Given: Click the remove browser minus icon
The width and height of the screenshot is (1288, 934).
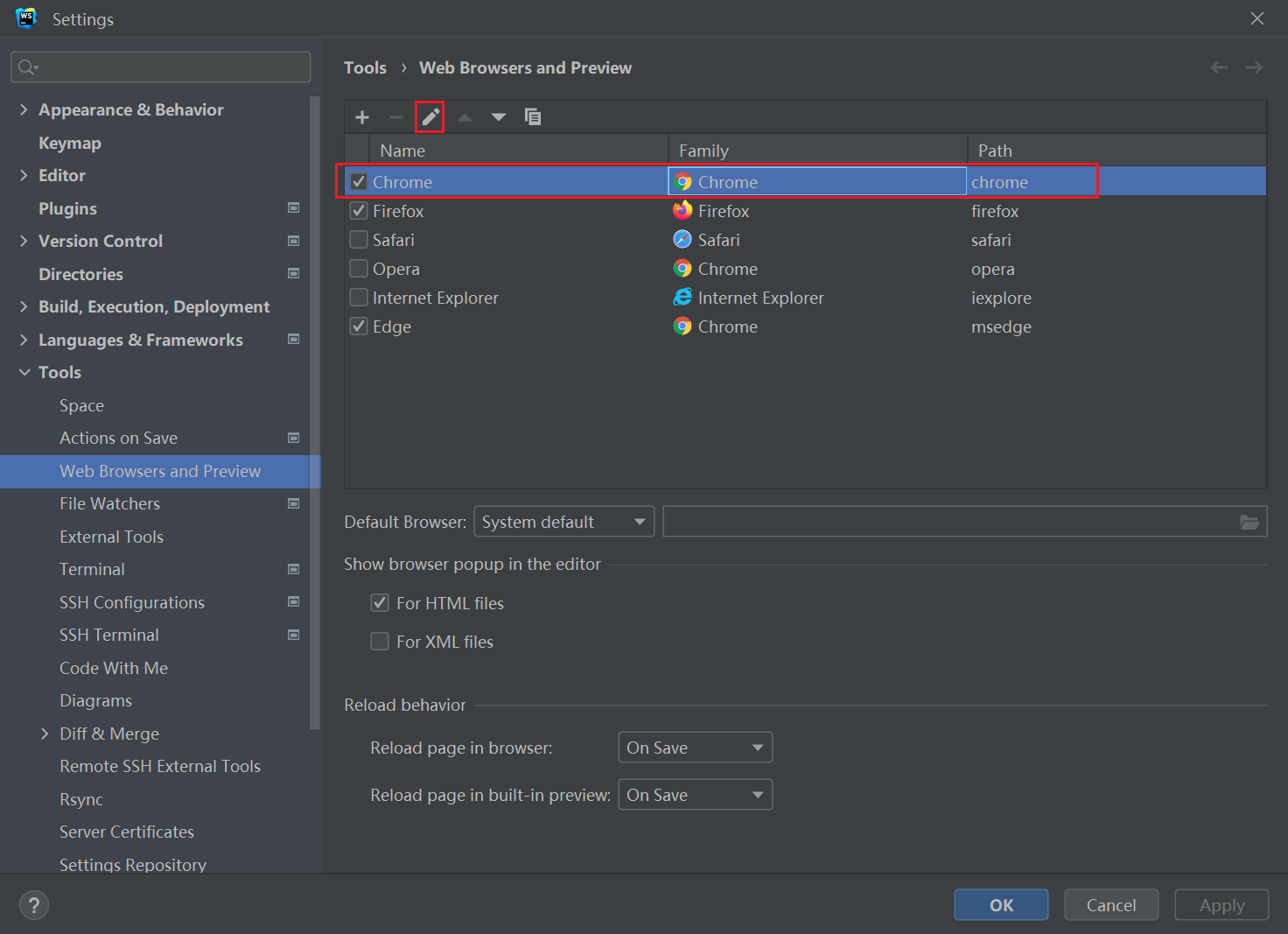Looking at the screenshot, I should [396, 117].
